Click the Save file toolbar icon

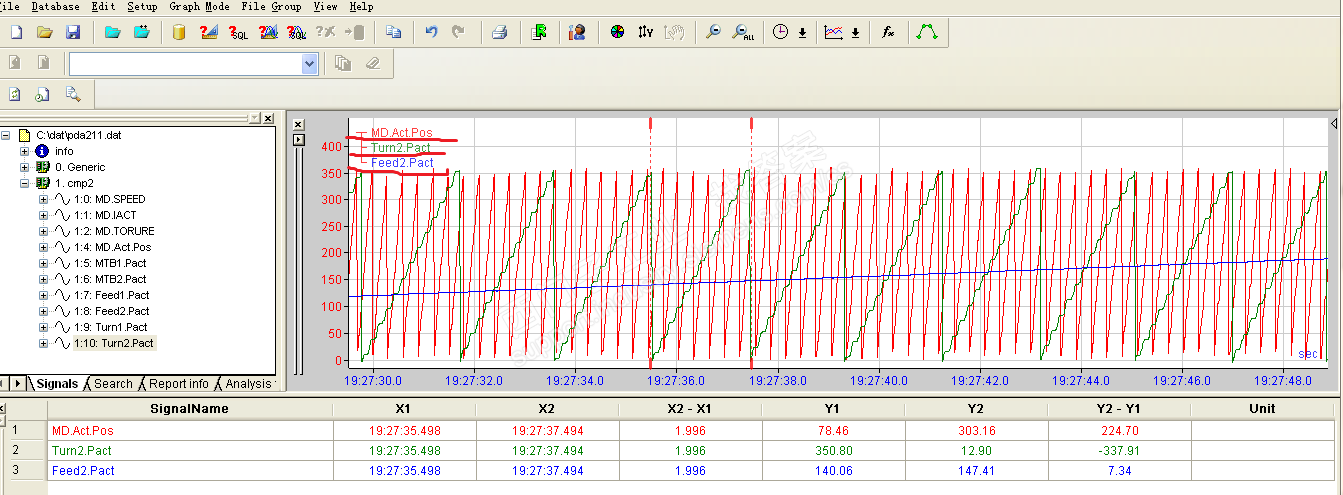(73, 32)
